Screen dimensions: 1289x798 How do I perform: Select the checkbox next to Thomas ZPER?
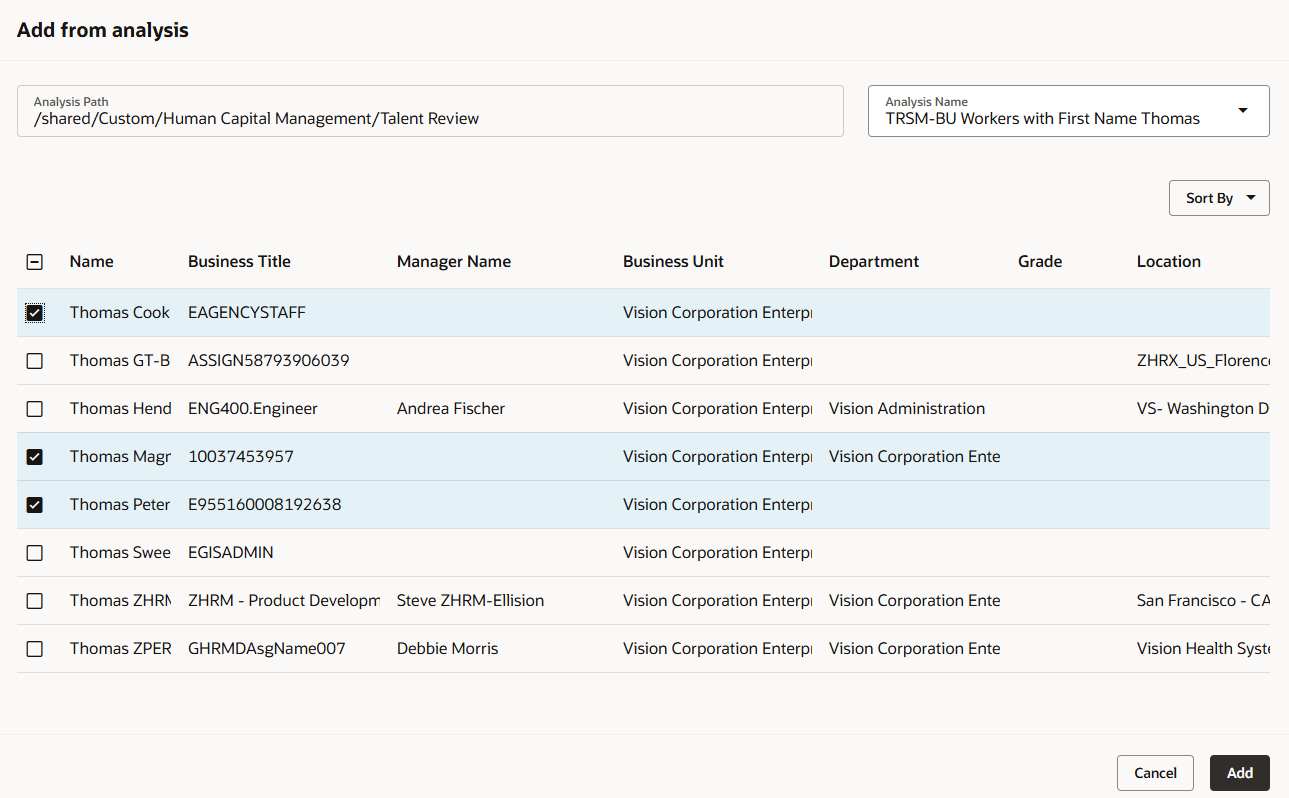(x=35, y=648)
